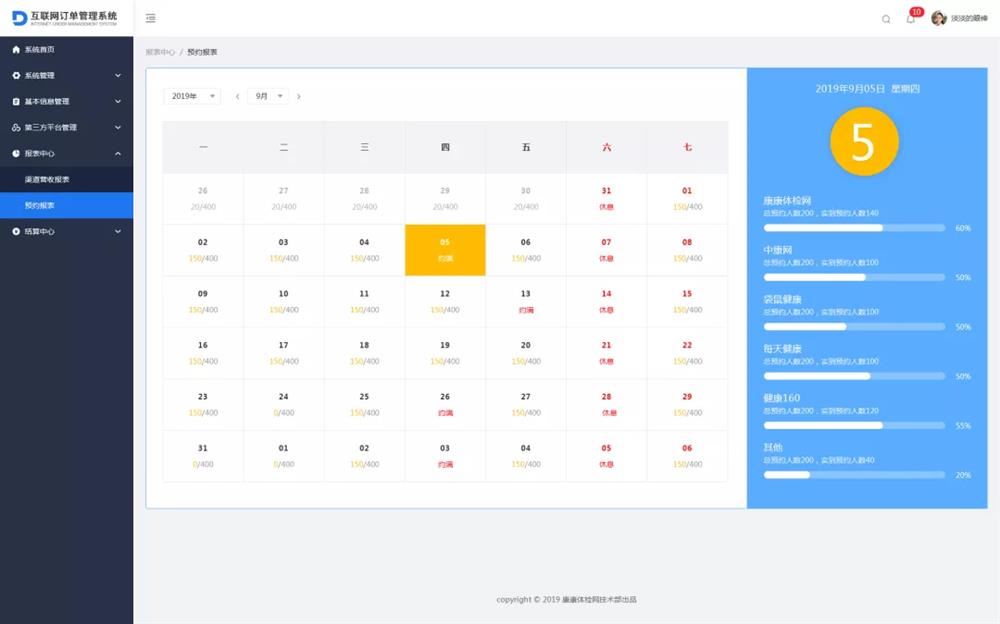Select calendar date 12 cell
The height and width of the screenshot is (624, 1000).
click(x=445, y=301)
